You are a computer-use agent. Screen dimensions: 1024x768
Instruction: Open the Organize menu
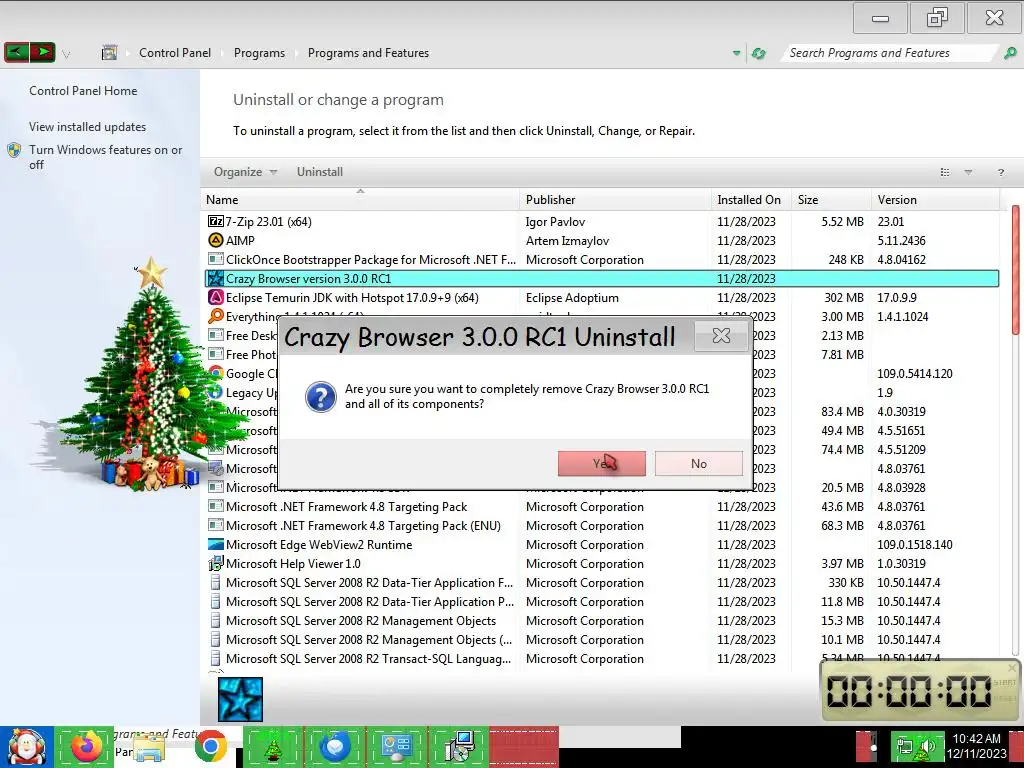click(245, 172)
